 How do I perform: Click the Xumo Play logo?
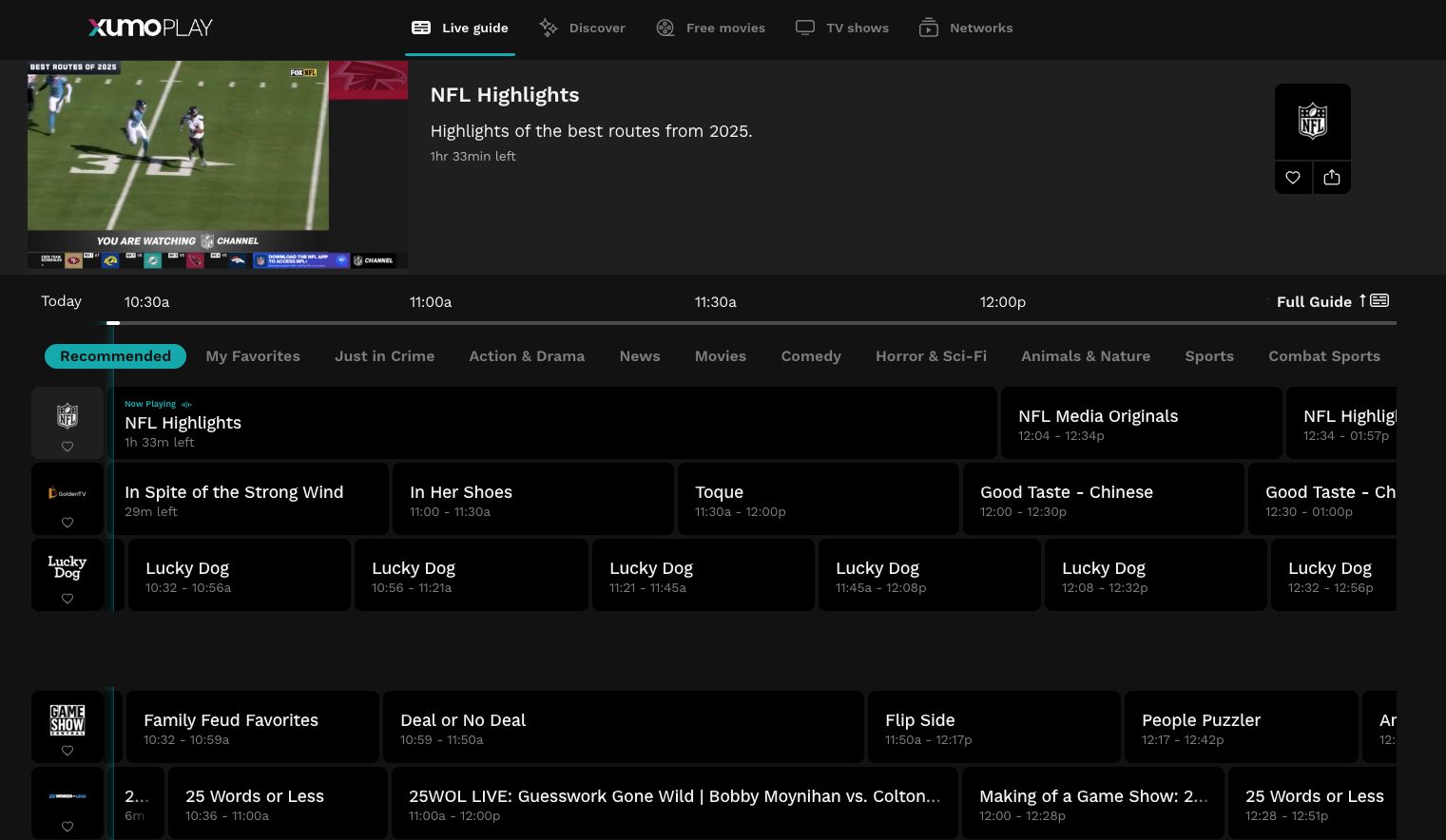(x=150, y=28)
